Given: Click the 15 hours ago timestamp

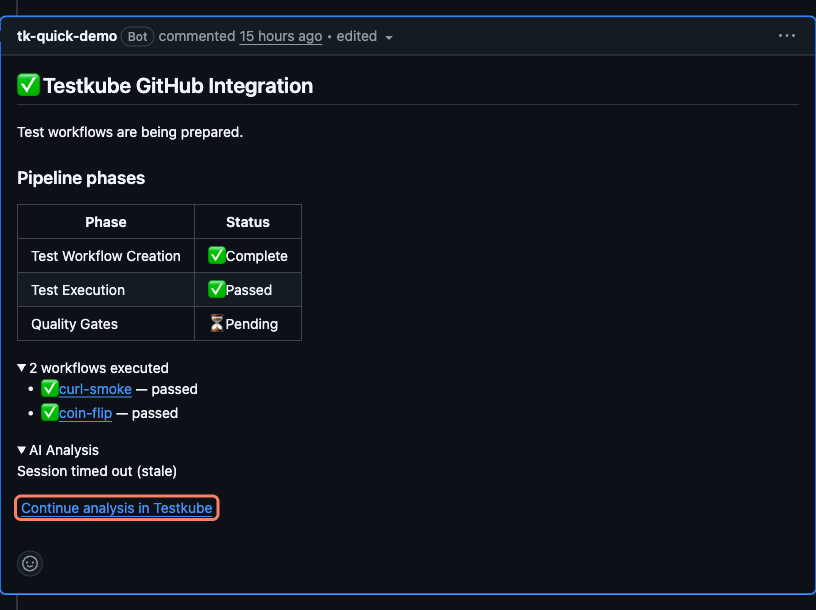Looking at the screenshot, I should [280, 36].
